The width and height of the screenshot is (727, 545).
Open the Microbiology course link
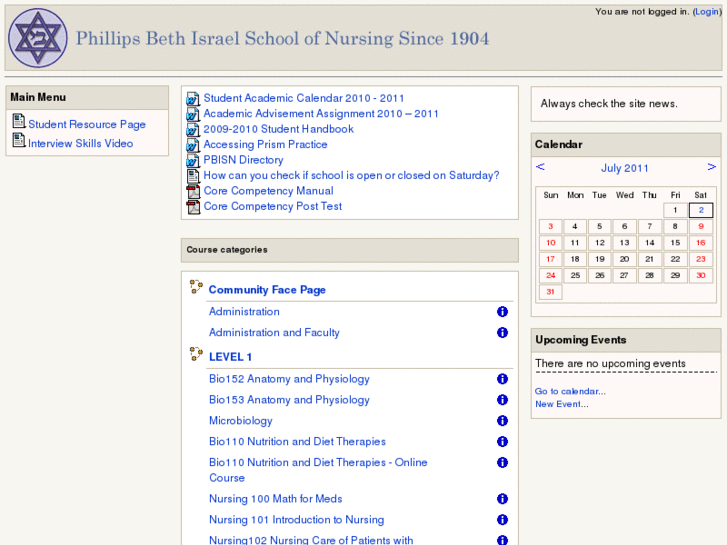(x=241, y=421)
